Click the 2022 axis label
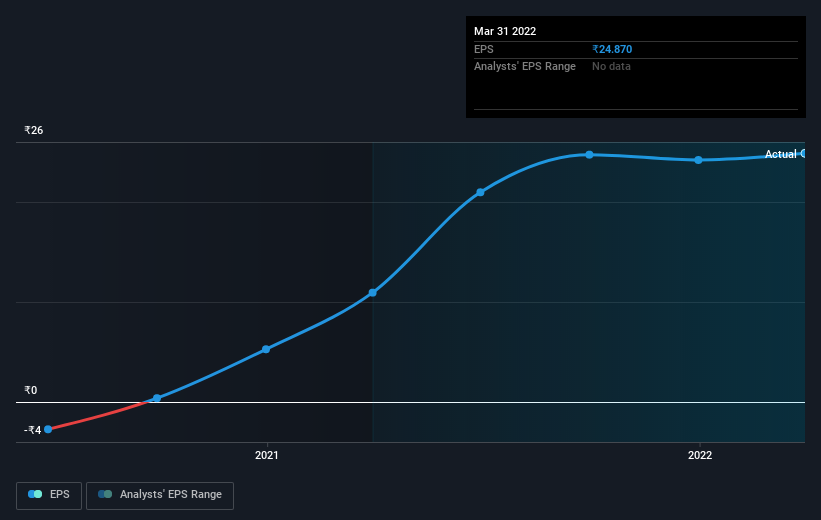The image size is (821, 520). (700, 455)
